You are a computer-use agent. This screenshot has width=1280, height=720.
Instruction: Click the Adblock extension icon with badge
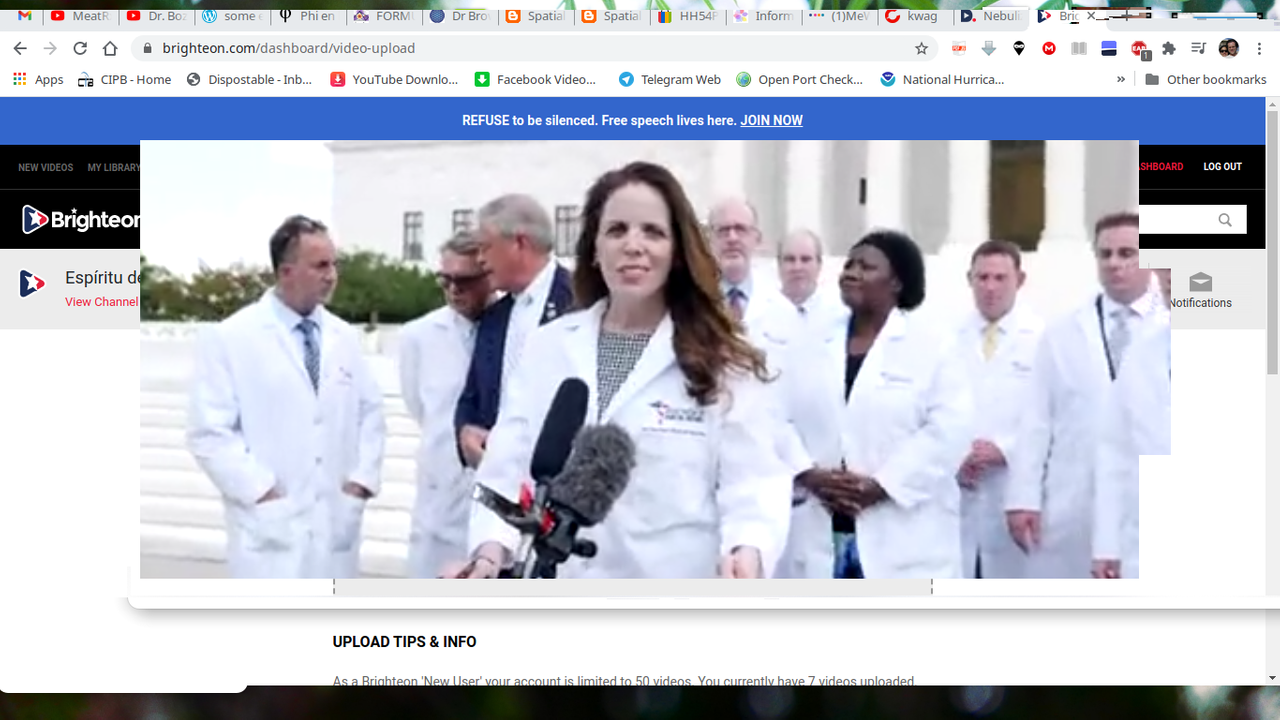coord(1139,48)
